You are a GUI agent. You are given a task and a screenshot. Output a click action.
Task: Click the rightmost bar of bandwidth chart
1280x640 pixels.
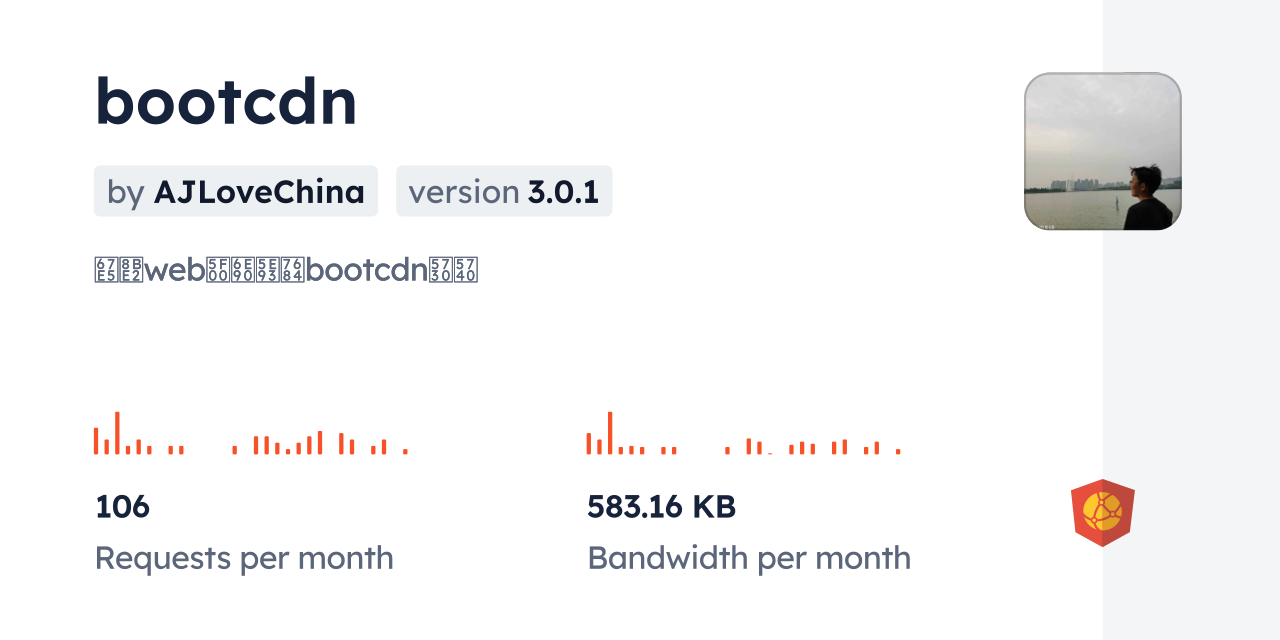click(898, 452)
